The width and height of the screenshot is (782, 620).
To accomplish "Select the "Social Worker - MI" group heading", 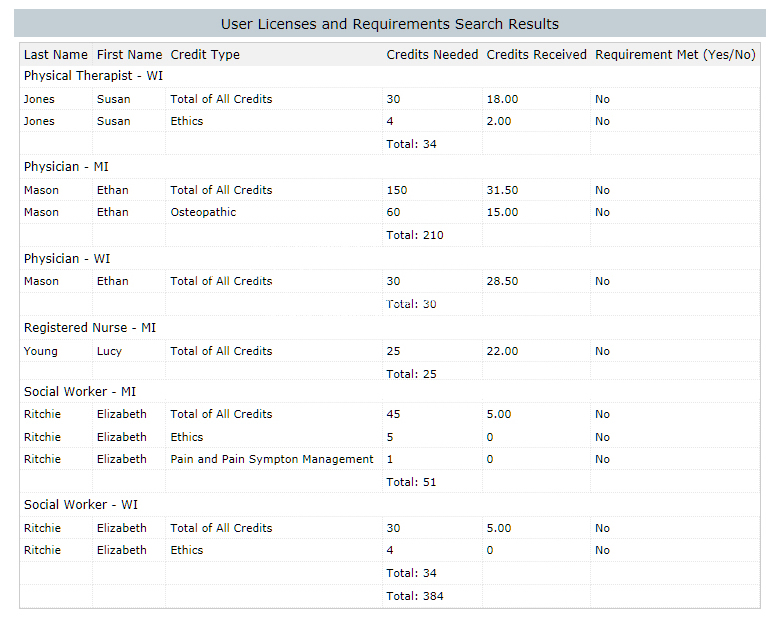I will pos(80,391).
